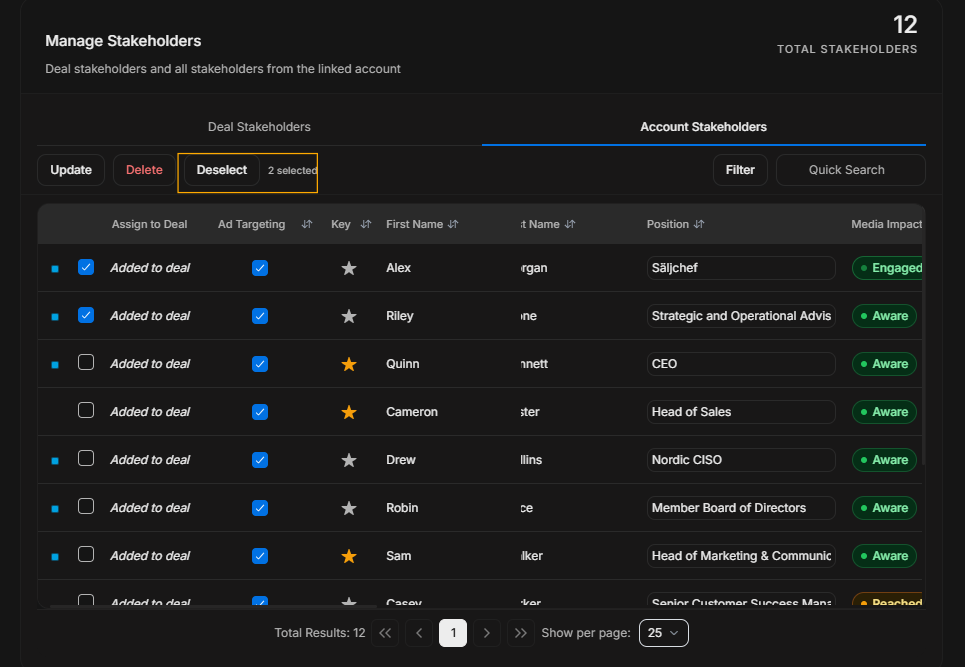Click the Update button
The height and width of the screenshot is (667, 965).
click(71, 170)
